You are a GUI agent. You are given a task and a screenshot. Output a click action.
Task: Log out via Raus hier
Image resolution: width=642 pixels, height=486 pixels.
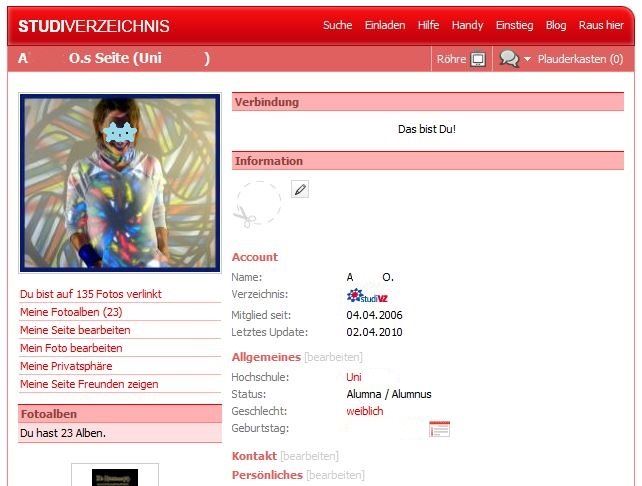[x=601, y=25]
